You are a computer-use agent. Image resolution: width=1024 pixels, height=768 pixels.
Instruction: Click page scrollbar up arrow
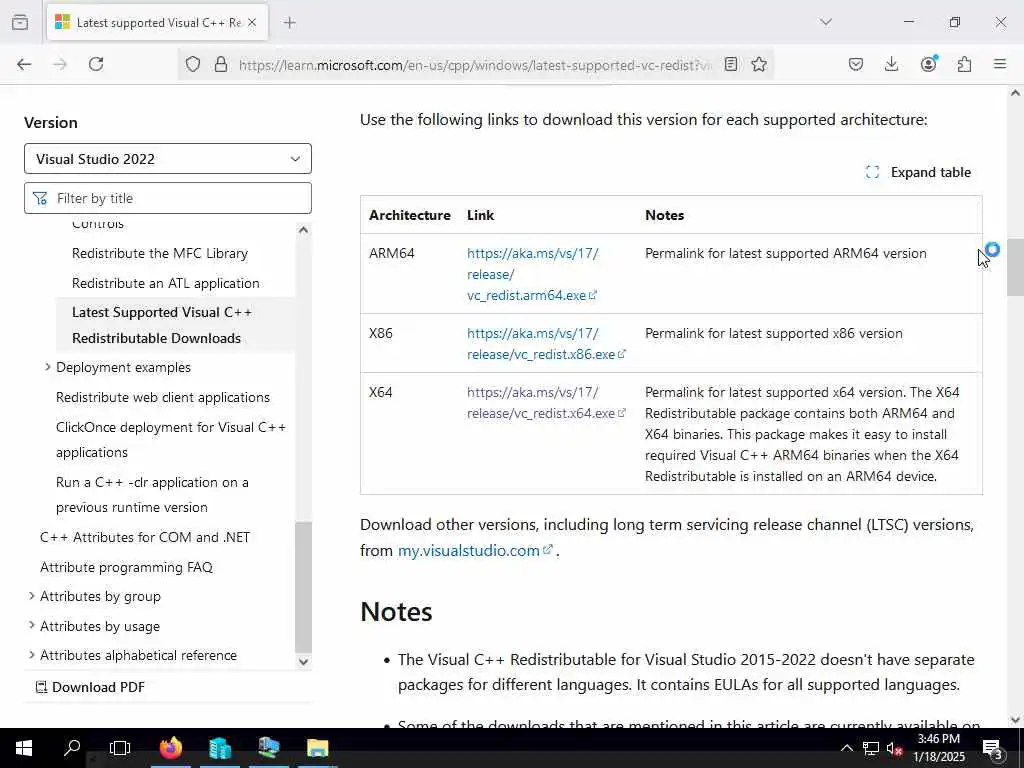pyautogui.click(x=1015, y=93)
